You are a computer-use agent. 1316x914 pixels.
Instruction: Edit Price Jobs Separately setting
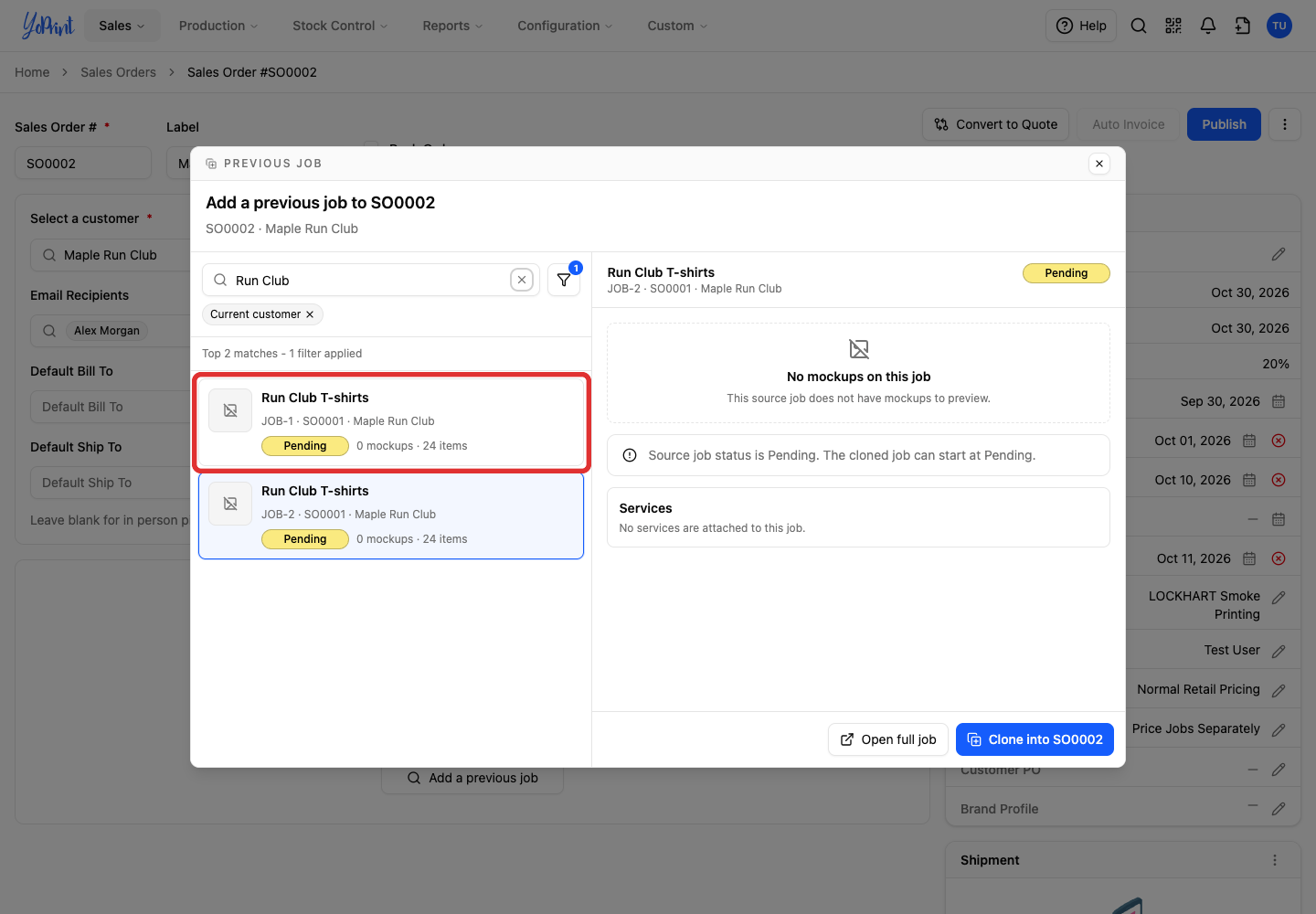click(1279, 729)
